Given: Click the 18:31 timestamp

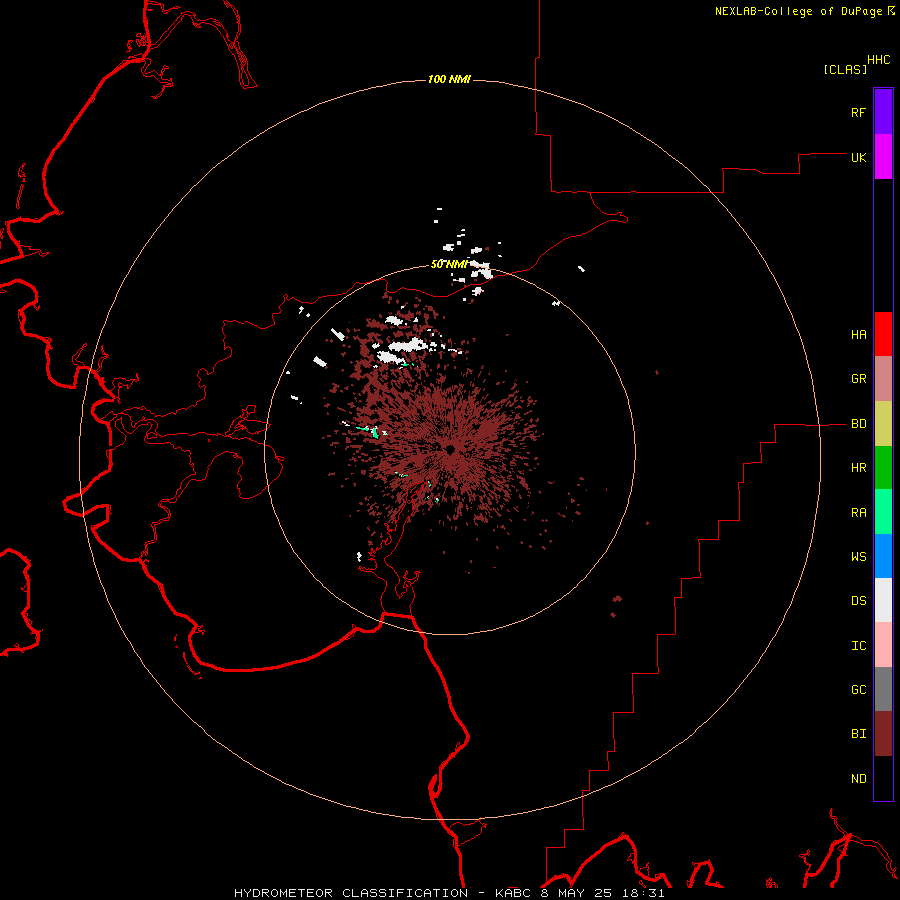Looking at the screenshot, I should (x=643, y=893).
